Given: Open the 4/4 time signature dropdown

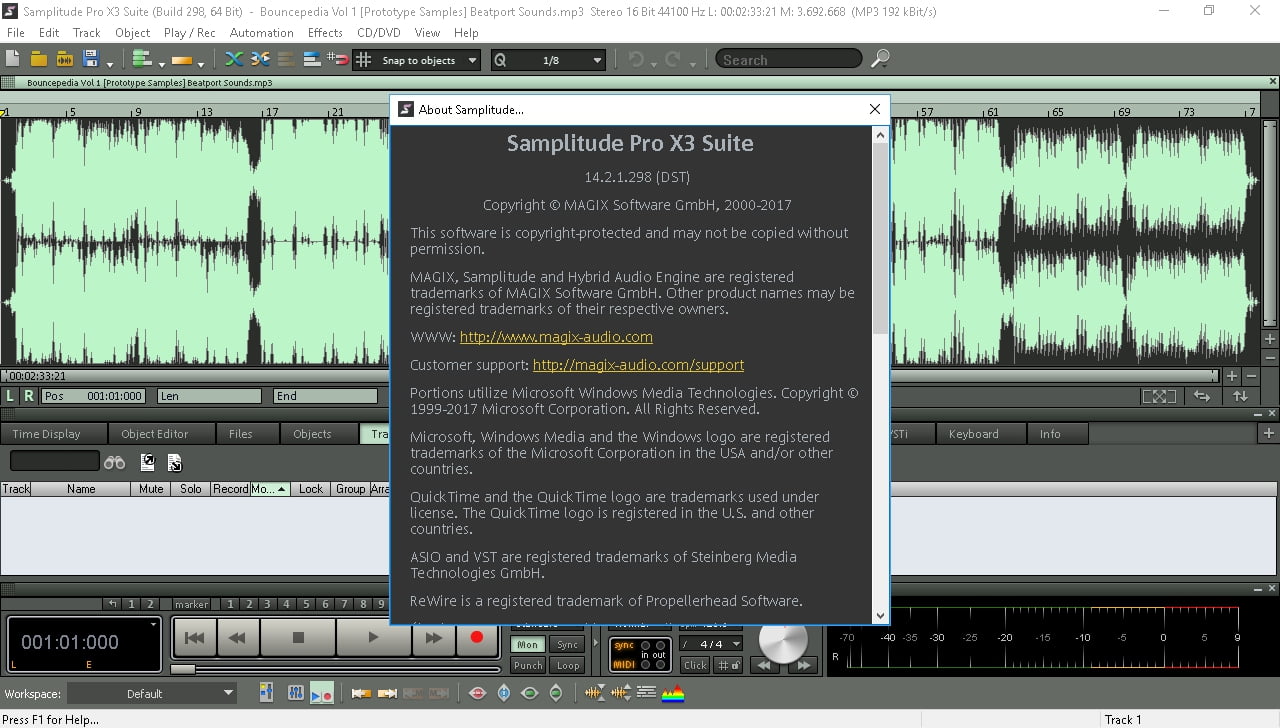Looking at the screenshot, I should pyautogui.click(x=711, y=644).
